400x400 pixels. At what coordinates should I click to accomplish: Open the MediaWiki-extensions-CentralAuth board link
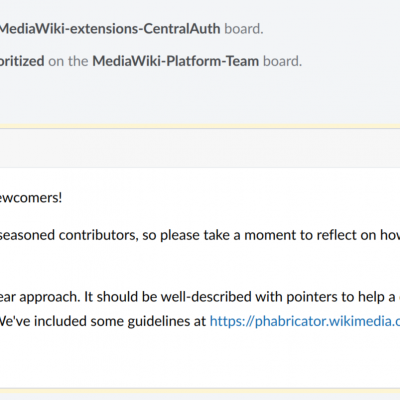(110, 29)
